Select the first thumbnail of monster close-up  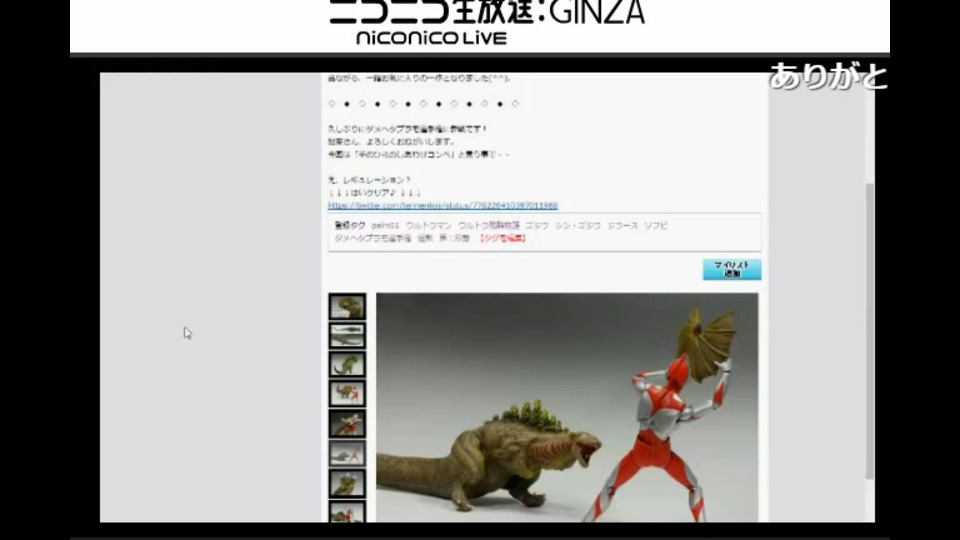click(x=347, y=307)
